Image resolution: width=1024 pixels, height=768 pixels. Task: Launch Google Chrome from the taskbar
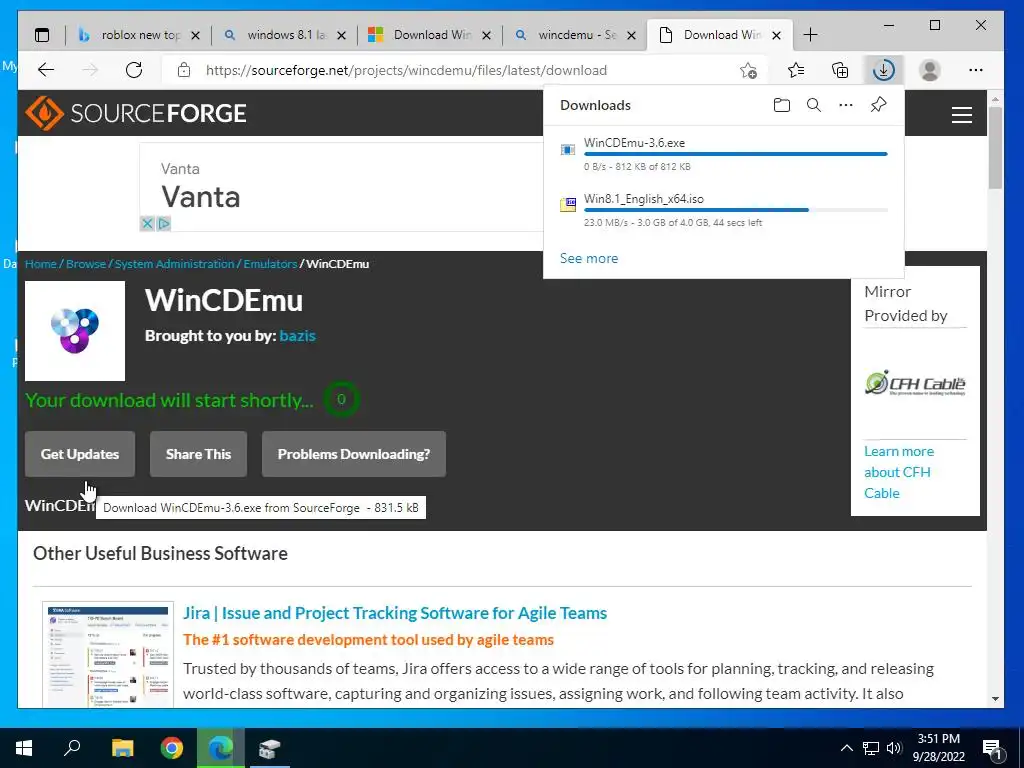pos(172,748)
